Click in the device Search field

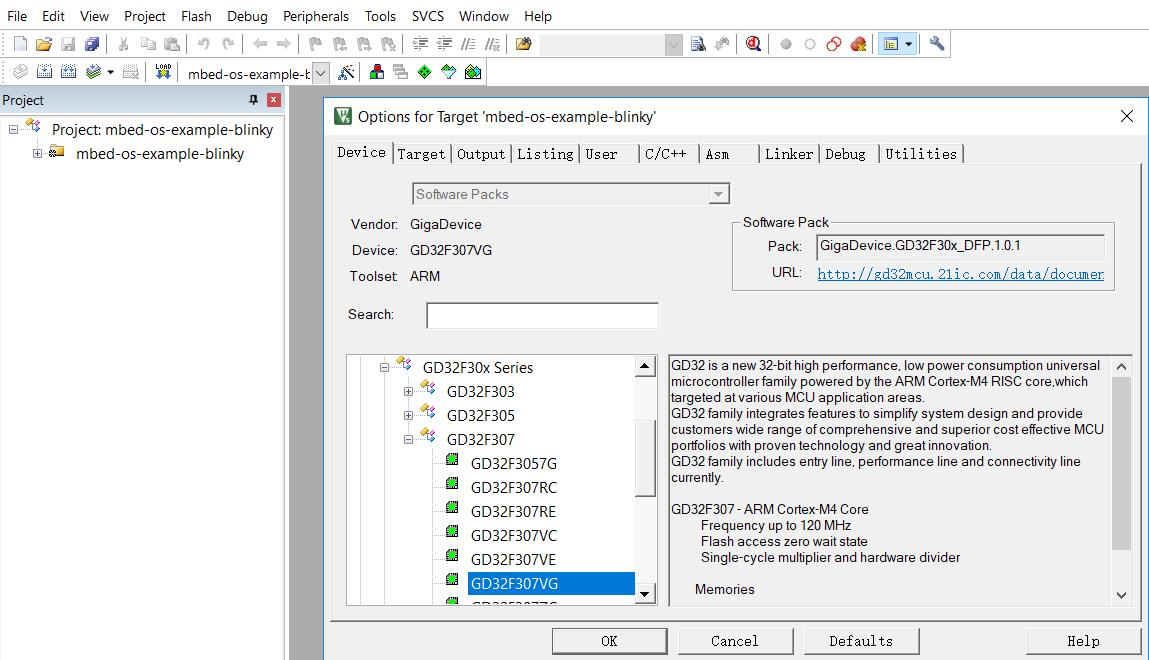point(542,316)
